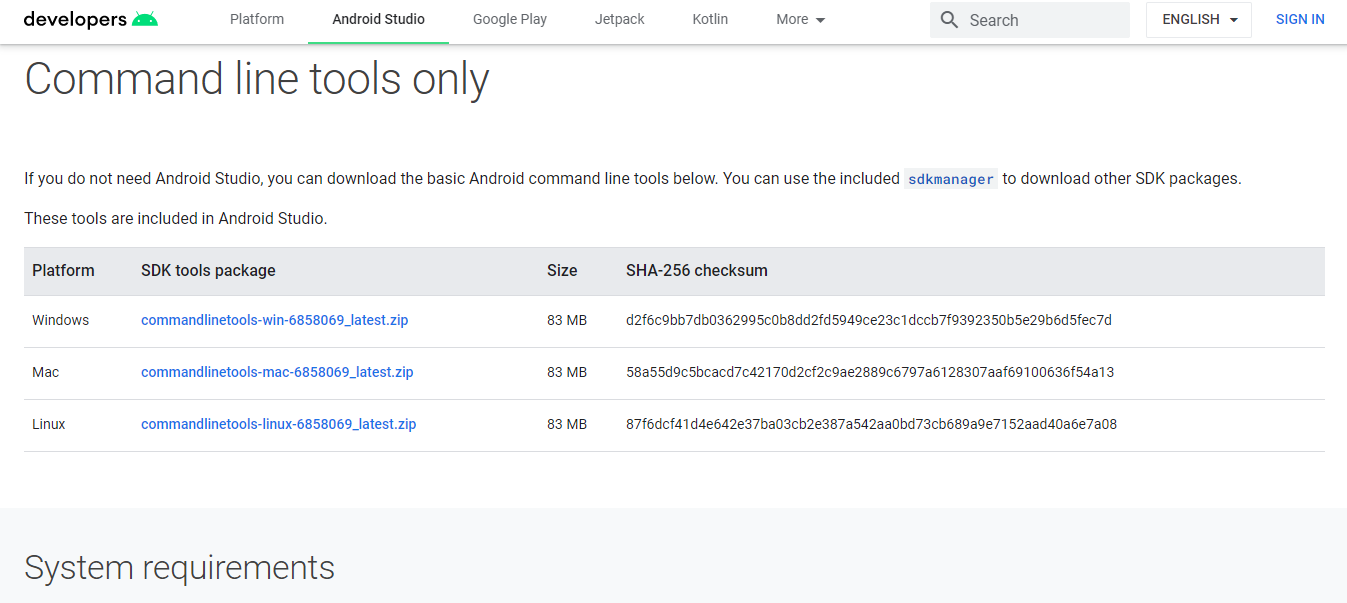The image size is (1347, 603).
Task: Open the Google Play section
Action: point(509,19)
